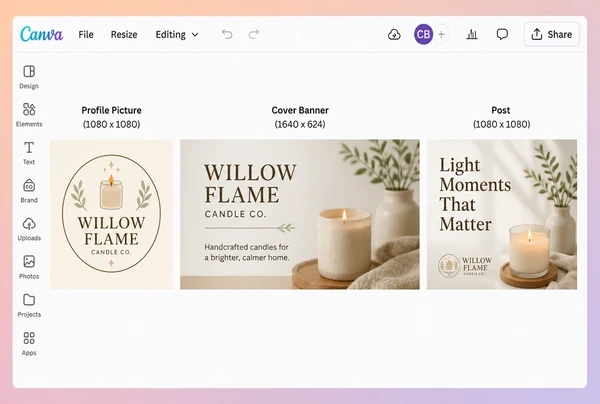Open the Text panel

pyautogui.click(x=29, y=153)
